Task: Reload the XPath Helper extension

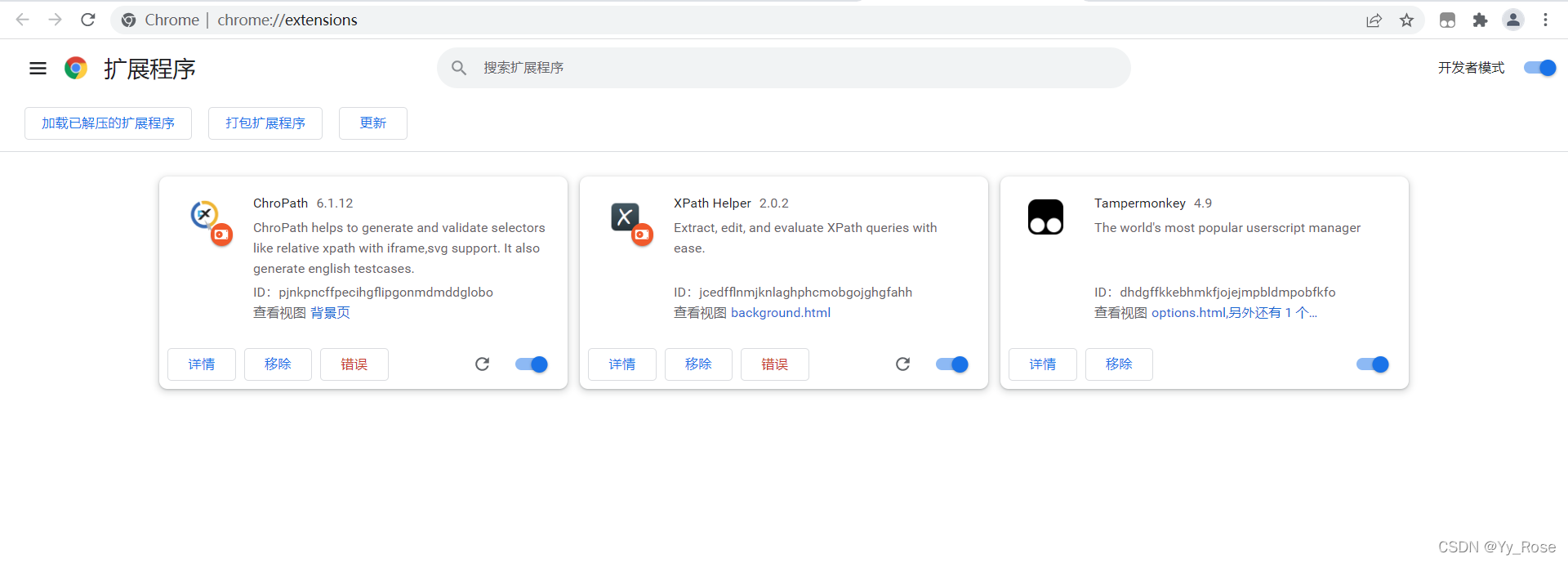Action: (903, 364)
